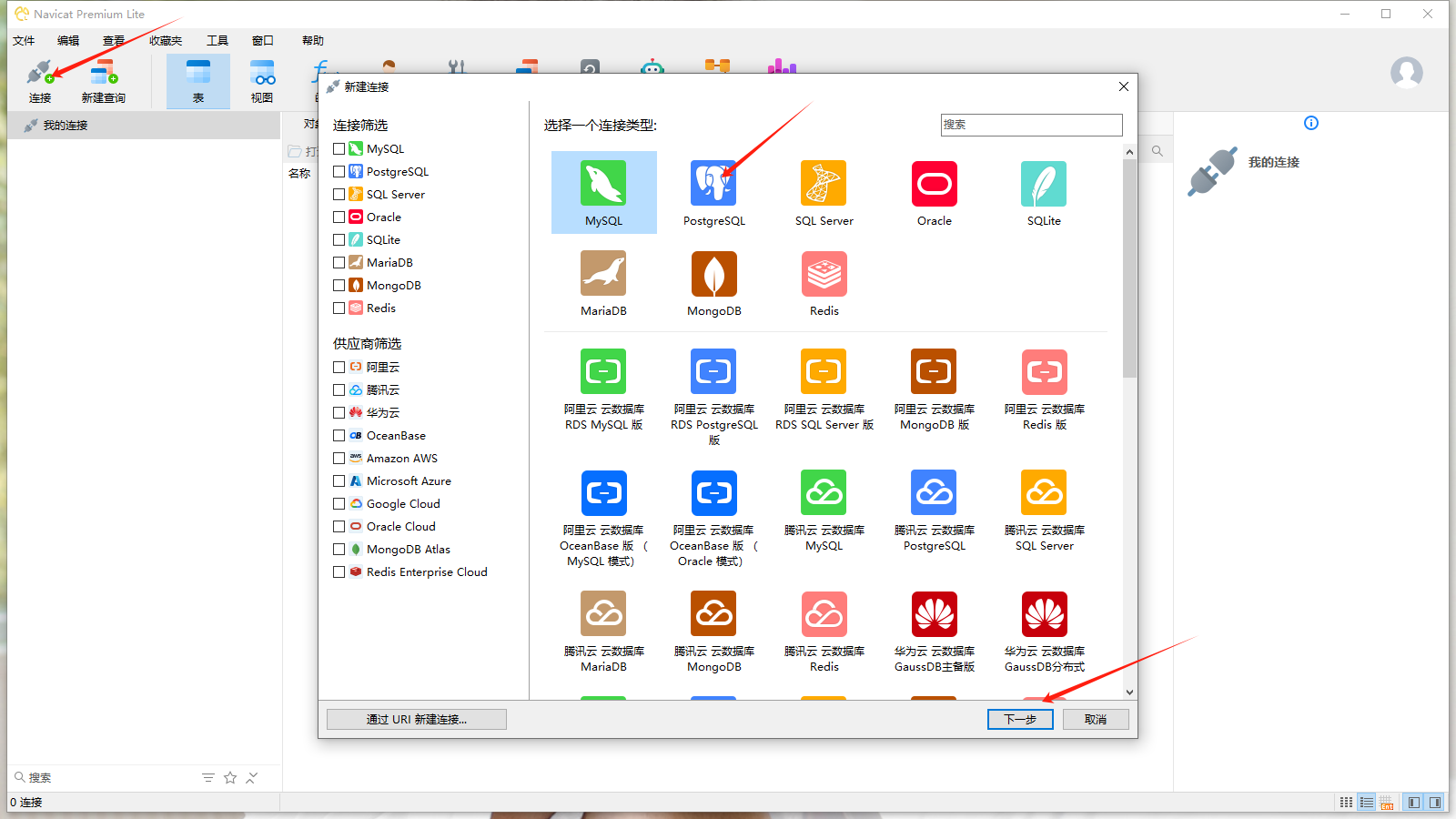
Task: Open the 视图 toolbar item
Action: click(262, 81)
